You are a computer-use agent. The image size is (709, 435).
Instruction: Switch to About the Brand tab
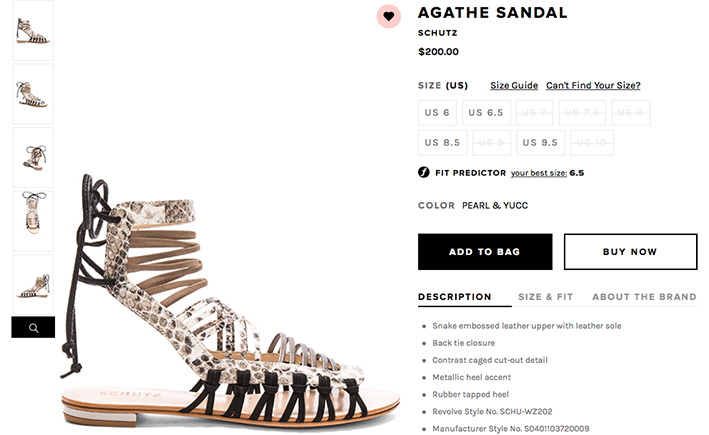click(x=644, y=297)
